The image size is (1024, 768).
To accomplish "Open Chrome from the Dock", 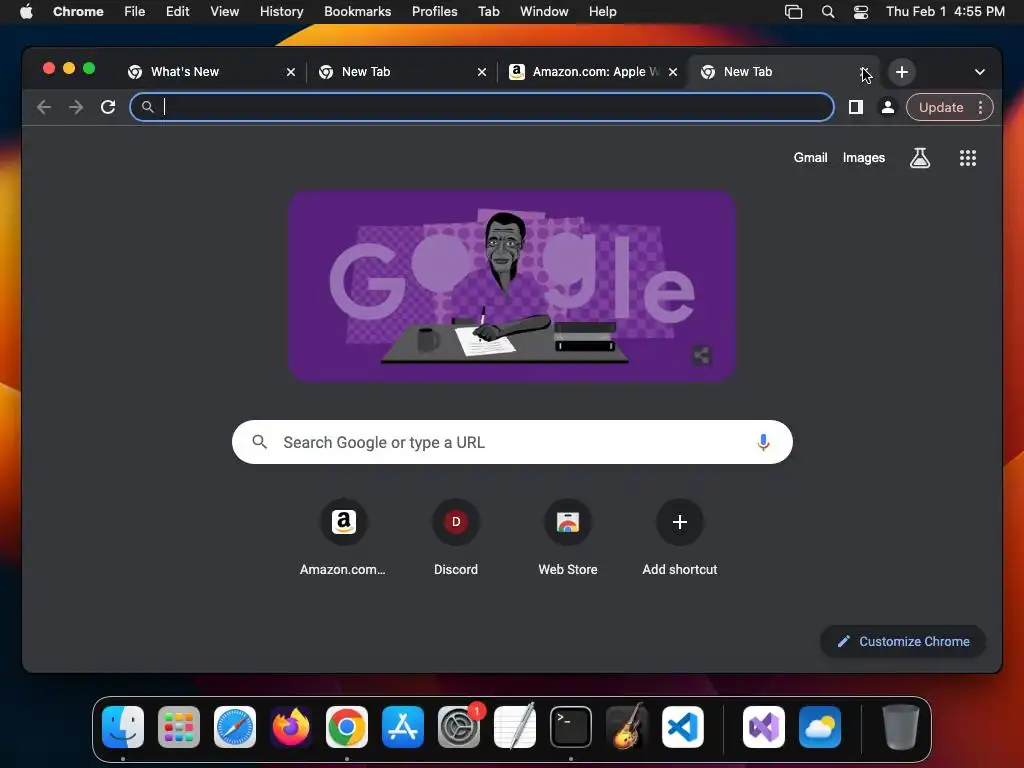I will click(x=347, y=727).
